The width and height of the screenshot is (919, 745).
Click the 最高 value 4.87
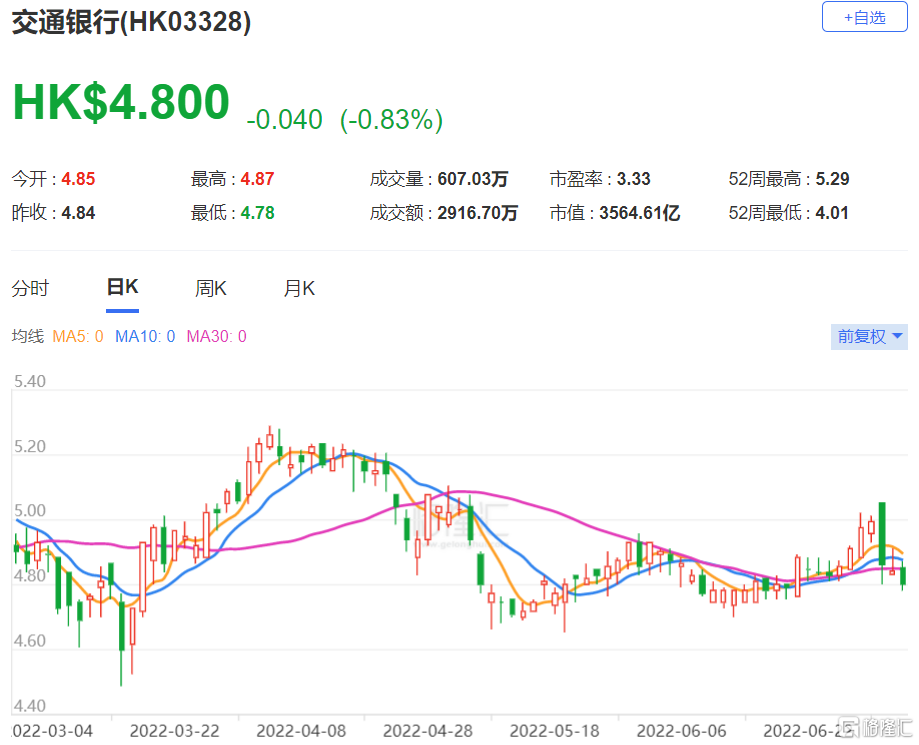(x=257, y=179)
